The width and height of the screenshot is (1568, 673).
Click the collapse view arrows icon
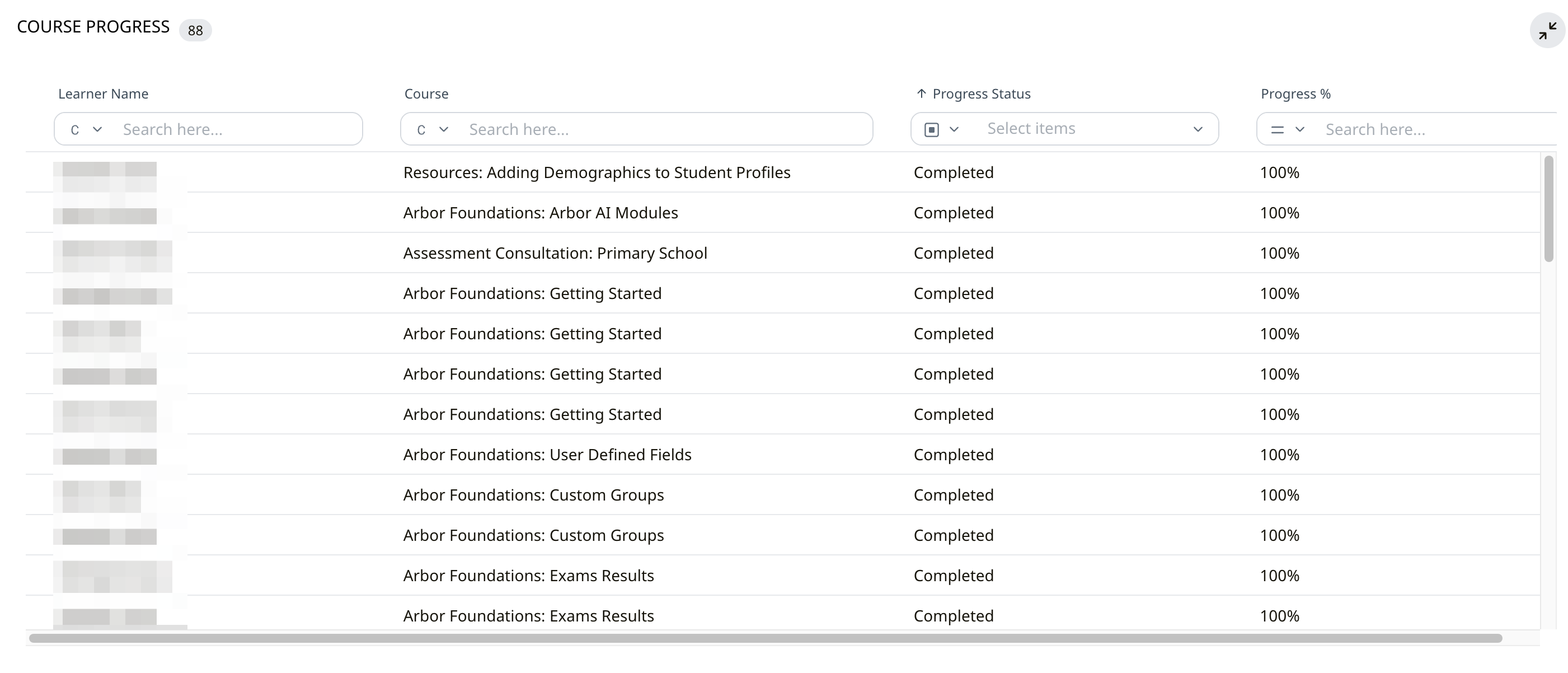click(1547, 30)
